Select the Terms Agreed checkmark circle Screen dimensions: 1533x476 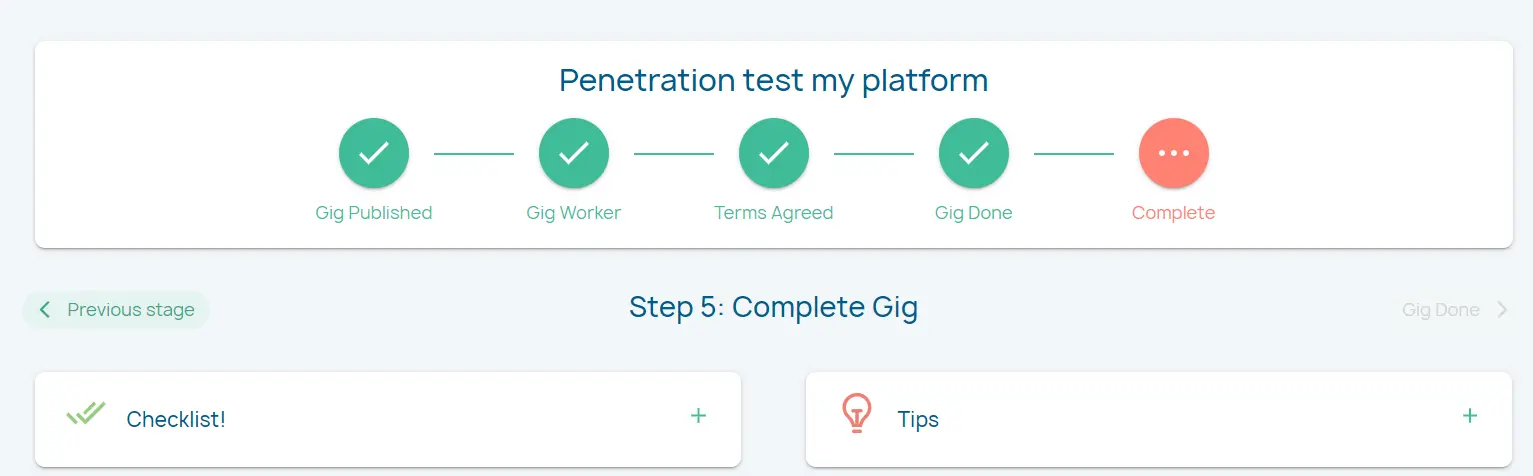click(774, 153)
